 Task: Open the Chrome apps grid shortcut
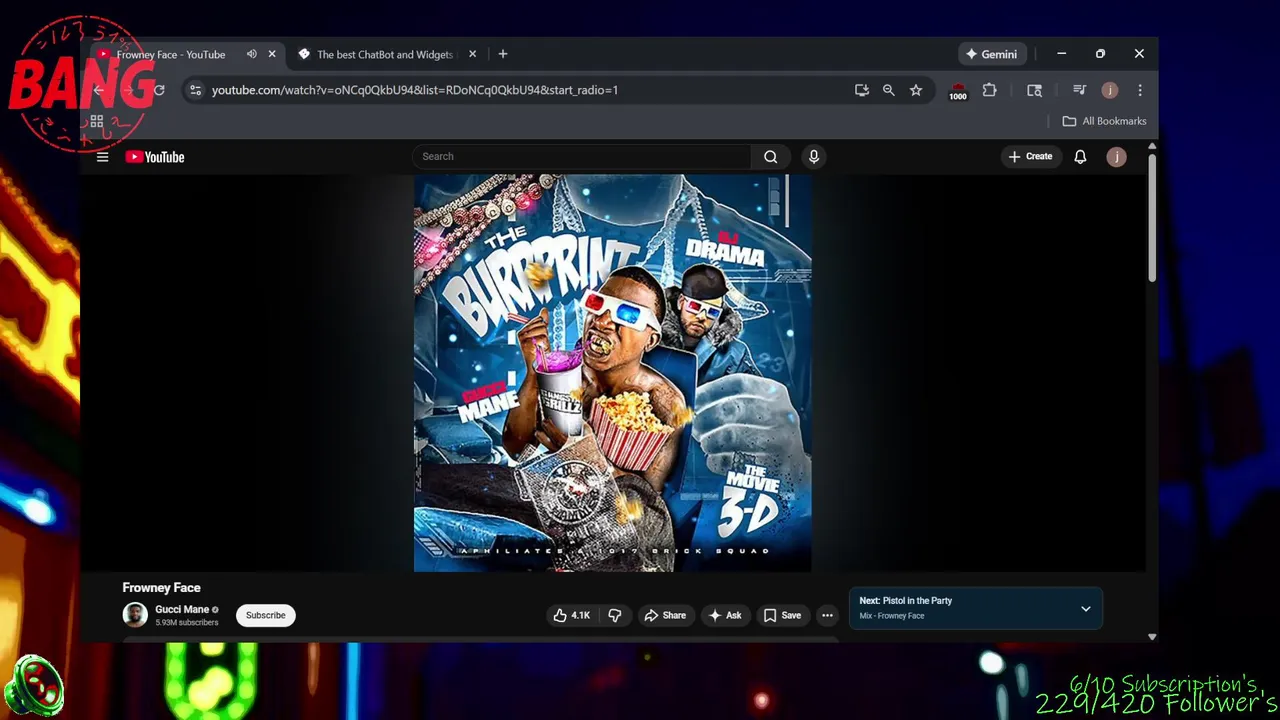point(97,122)
